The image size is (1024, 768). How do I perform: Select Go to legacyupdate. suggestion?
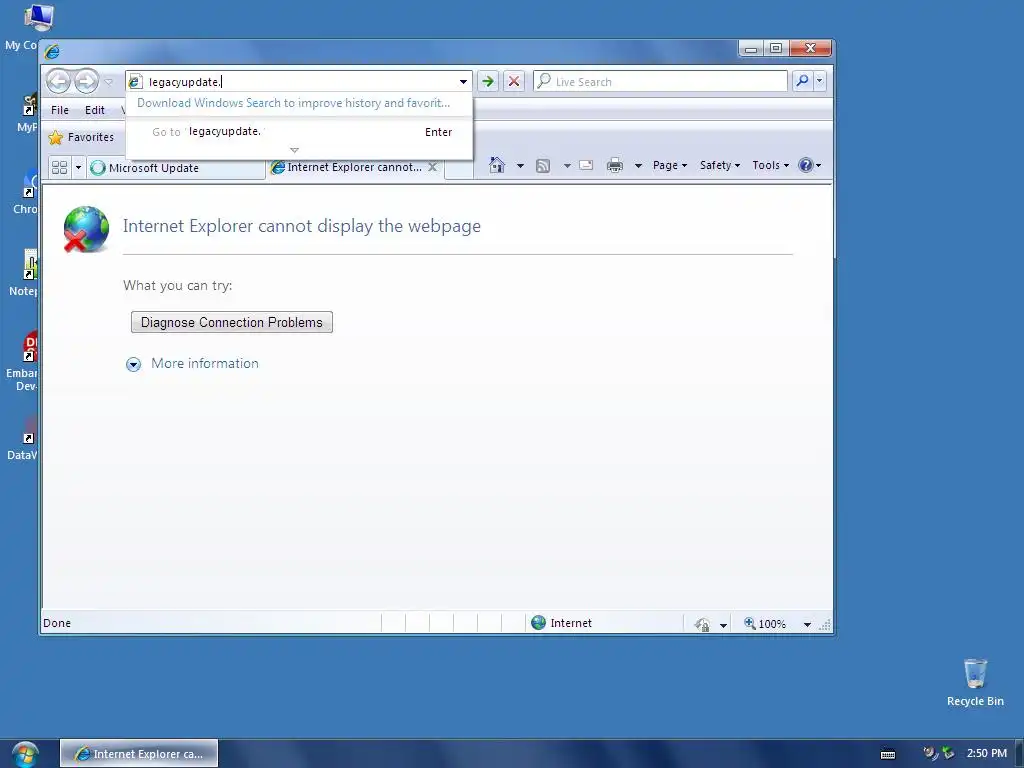(x=299, y=132)
